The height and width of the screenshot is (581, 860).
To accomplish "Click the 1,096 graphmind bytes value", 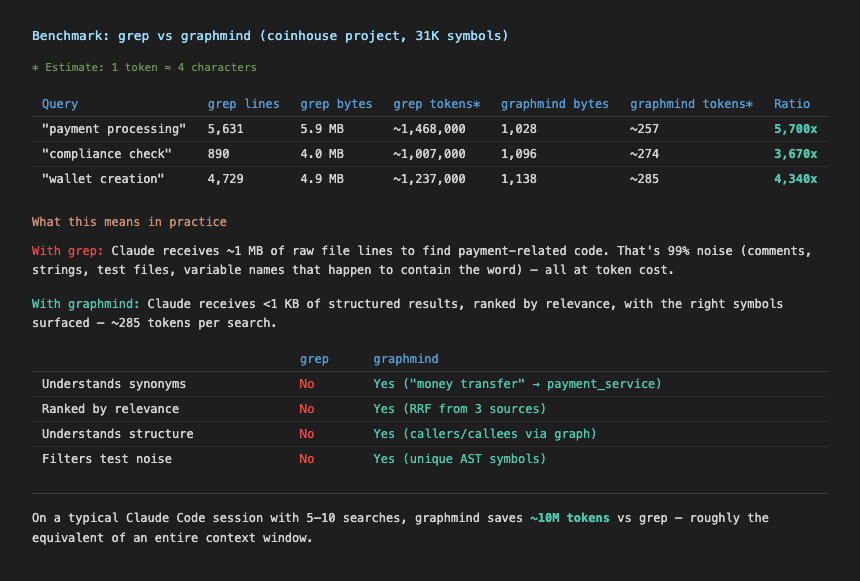I will pyautogui.click(x=519, y=154).
